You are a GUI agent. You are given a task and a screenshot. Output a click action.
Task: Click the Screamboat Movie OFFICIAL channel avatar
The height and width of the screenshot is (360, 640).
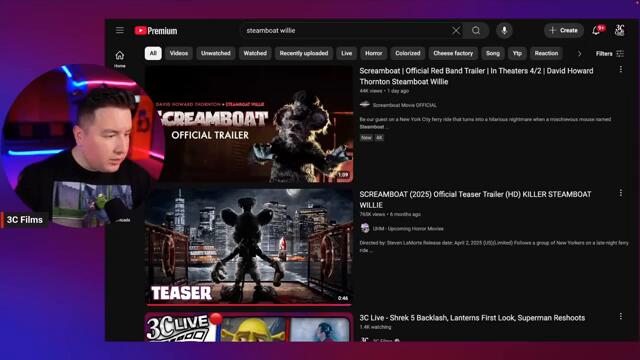point(364,104)
